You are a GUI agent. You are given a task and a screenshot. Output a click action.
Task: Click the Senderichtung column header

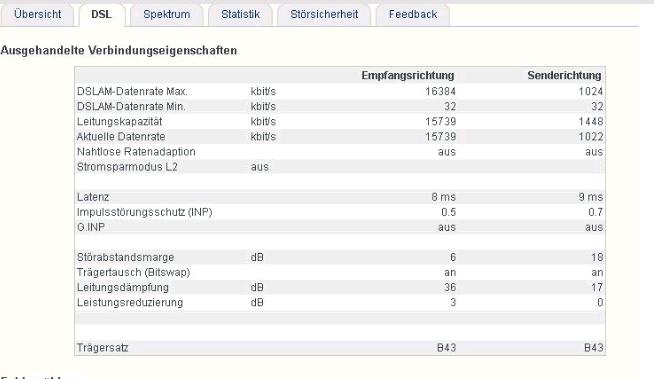coord(564,75)
